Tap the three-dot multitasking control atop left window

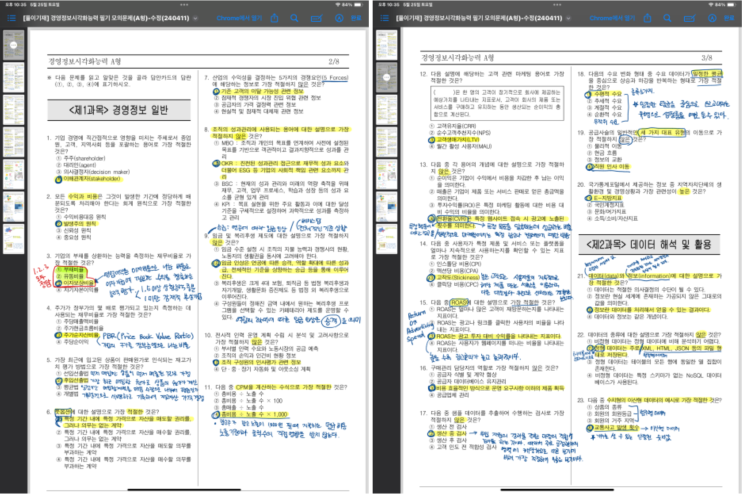(185, 4)
